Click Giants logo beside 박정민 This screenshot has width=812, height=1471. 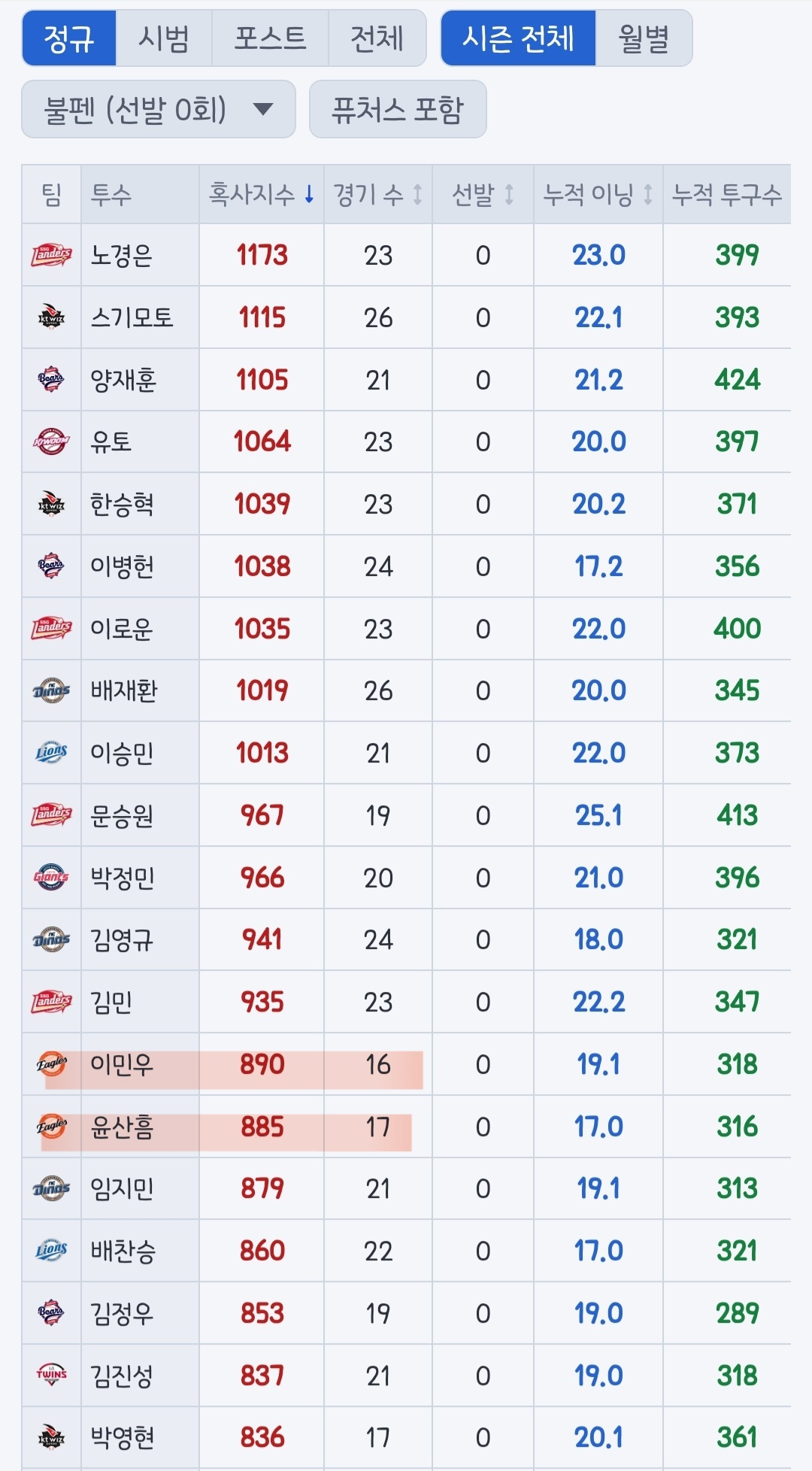[51, 877]
